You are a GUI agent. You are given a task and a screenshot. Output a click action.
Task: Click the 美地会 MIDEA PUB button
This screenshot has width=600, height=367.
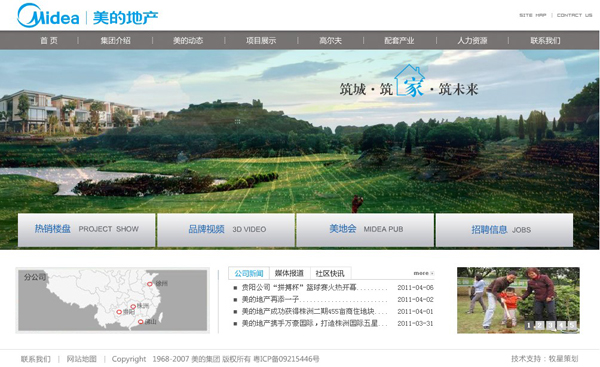point(365,230)
